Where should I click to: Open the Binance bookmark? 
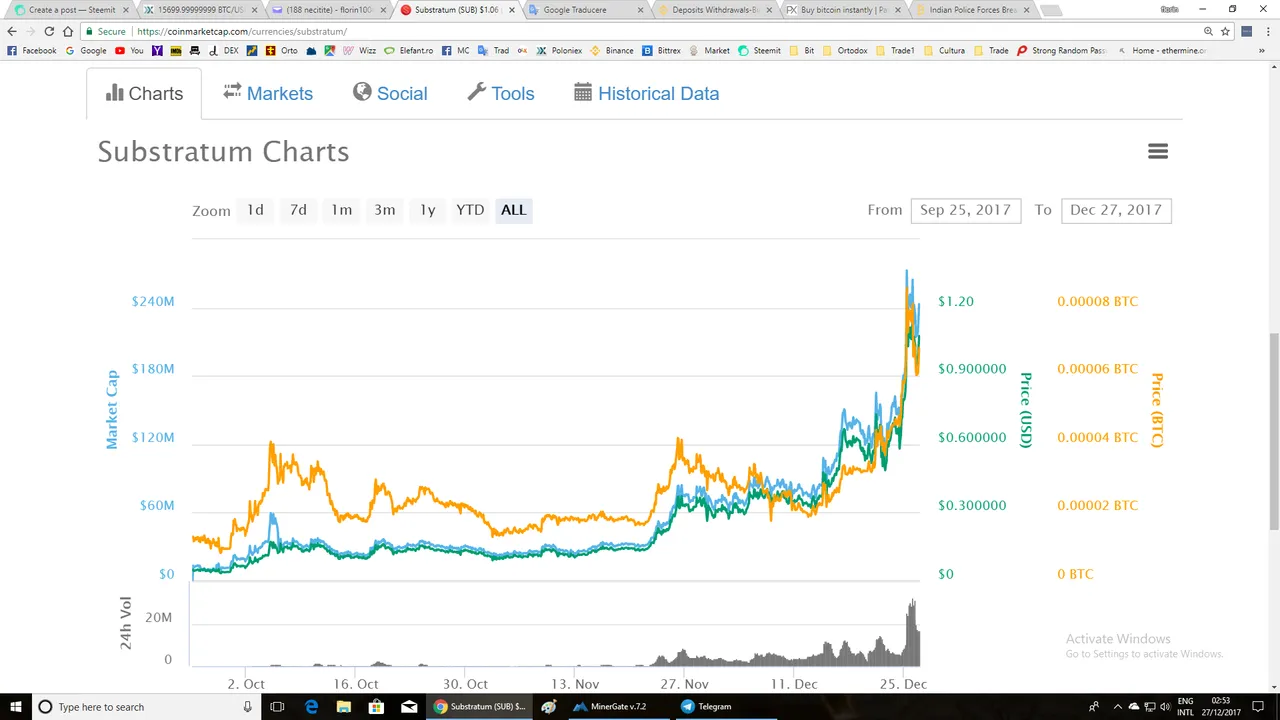[x=612, y=50]
